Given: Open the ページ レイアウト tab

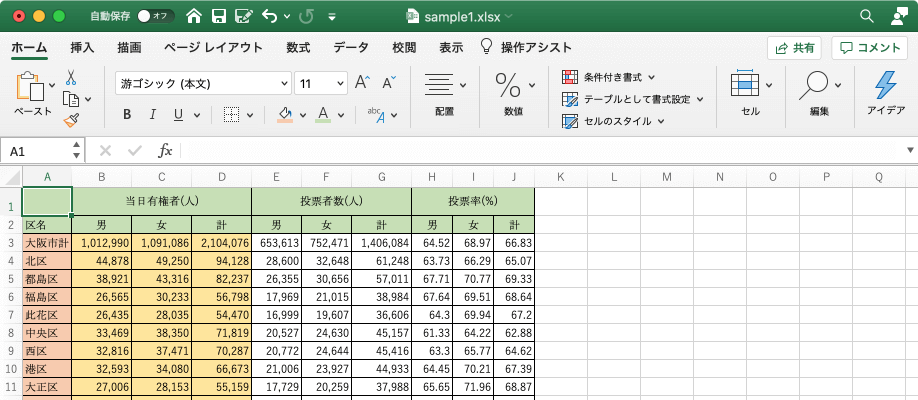Looking at the screenshot, I should point(213,48).
